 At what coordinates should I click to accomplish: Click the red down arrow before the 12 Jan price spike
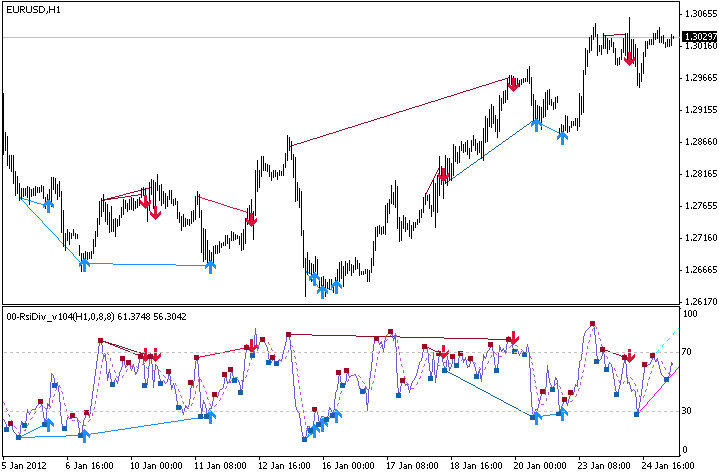(251, 217)
